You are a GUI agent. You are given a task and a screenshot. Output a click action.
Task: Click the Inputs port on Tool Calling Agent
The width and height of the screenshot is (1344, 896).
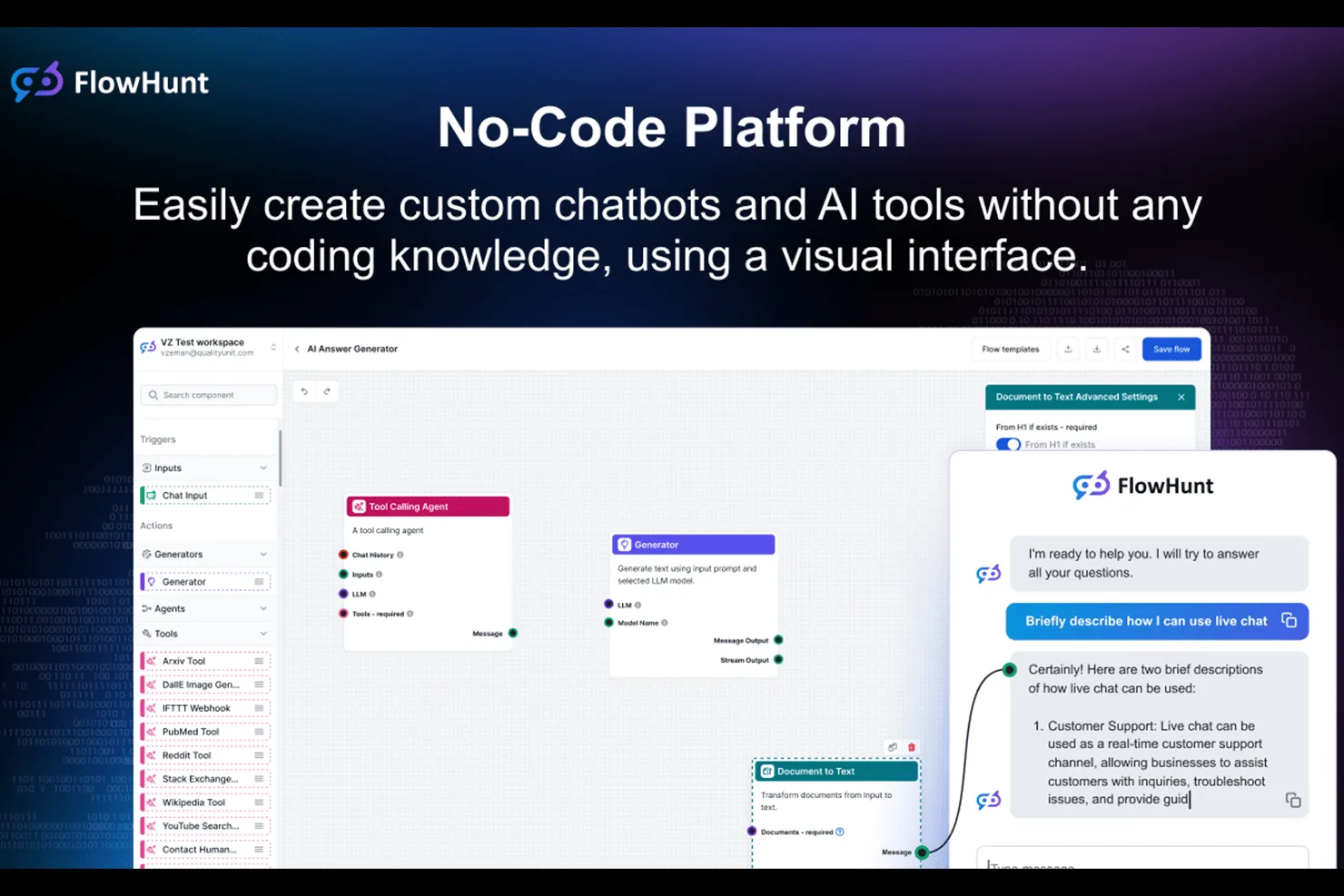(x=343, y=575)
